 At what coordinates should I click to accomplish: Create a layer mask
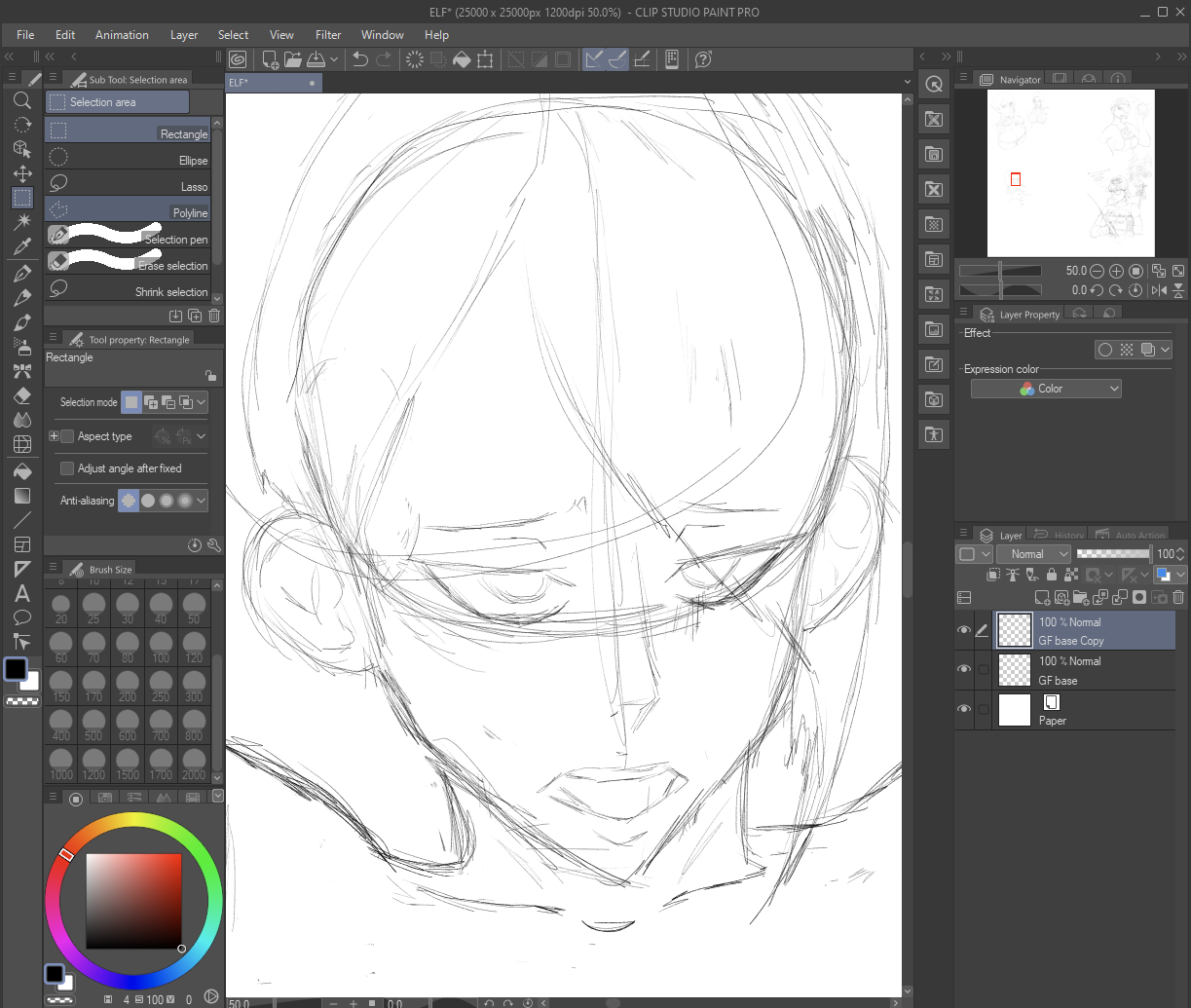click(x=1139, y=598)
